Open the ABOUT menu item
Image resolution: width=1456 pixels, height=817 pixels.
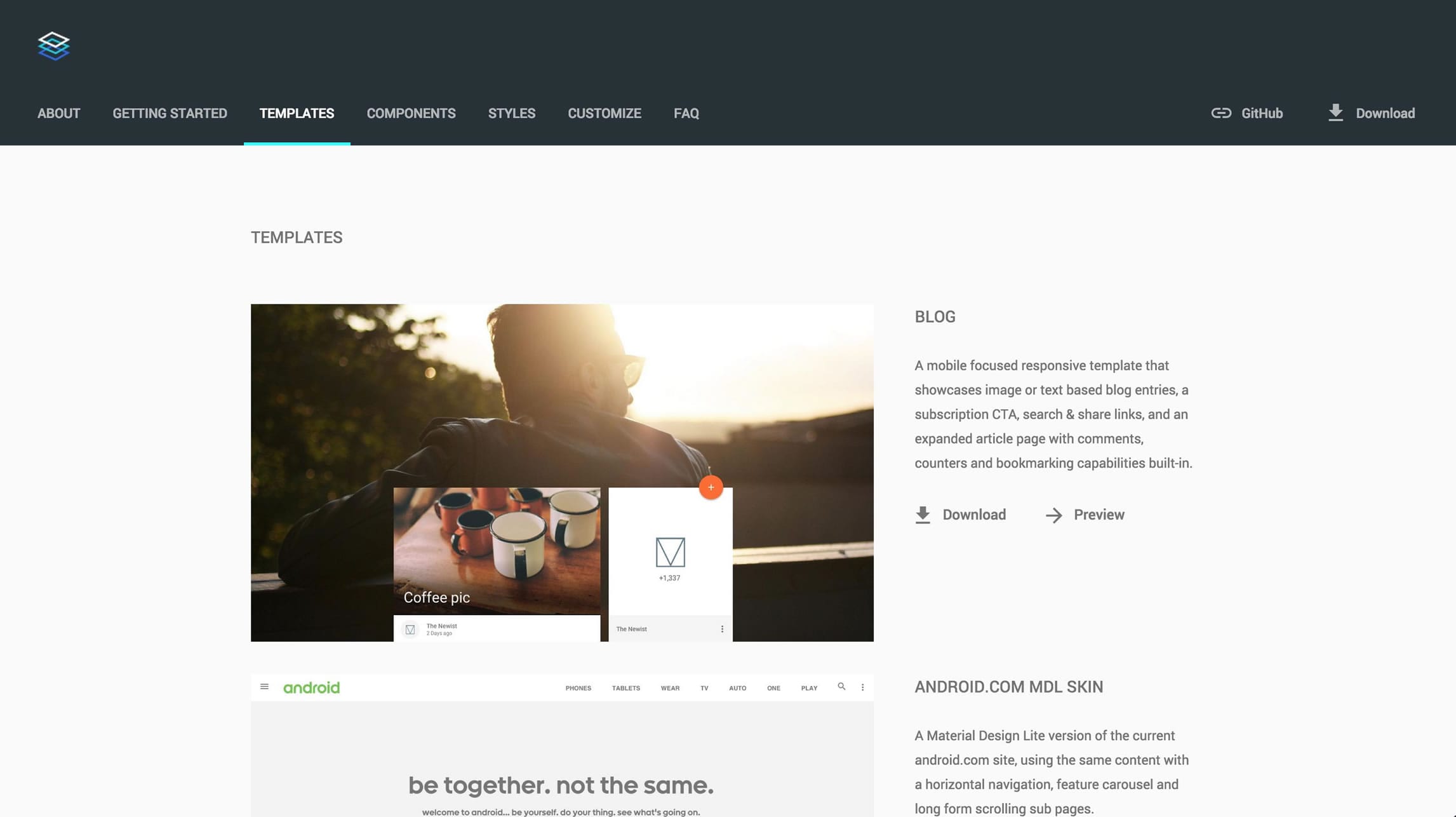pos(58,113)
